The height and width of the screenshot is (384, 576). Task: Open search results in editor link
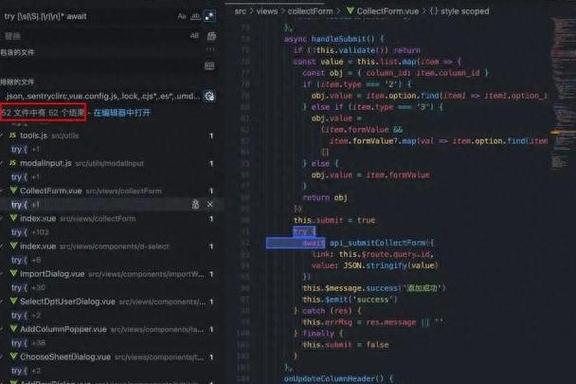click(122, 113)
